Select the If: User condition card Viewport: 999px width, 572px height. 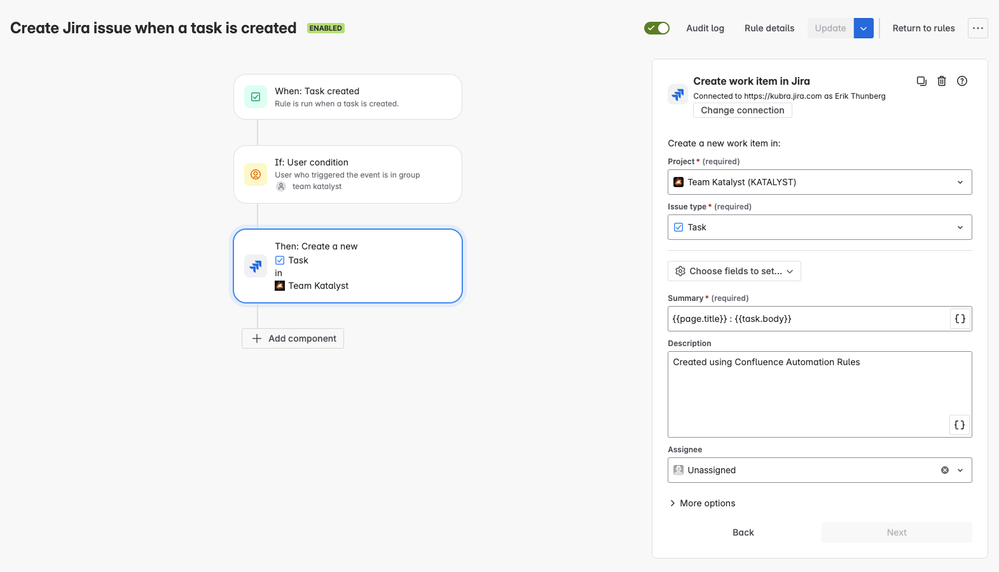[x=348, y=175]
